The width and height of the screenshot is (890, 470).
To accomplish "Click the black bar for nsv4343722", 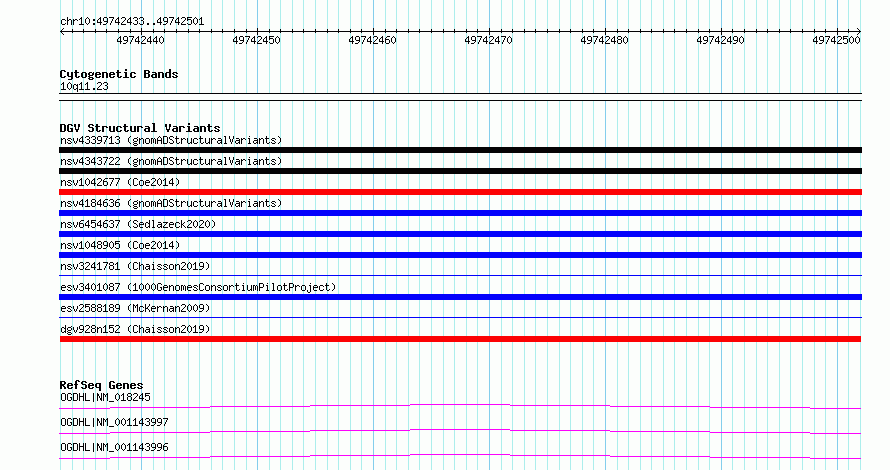I will (460, 171).
